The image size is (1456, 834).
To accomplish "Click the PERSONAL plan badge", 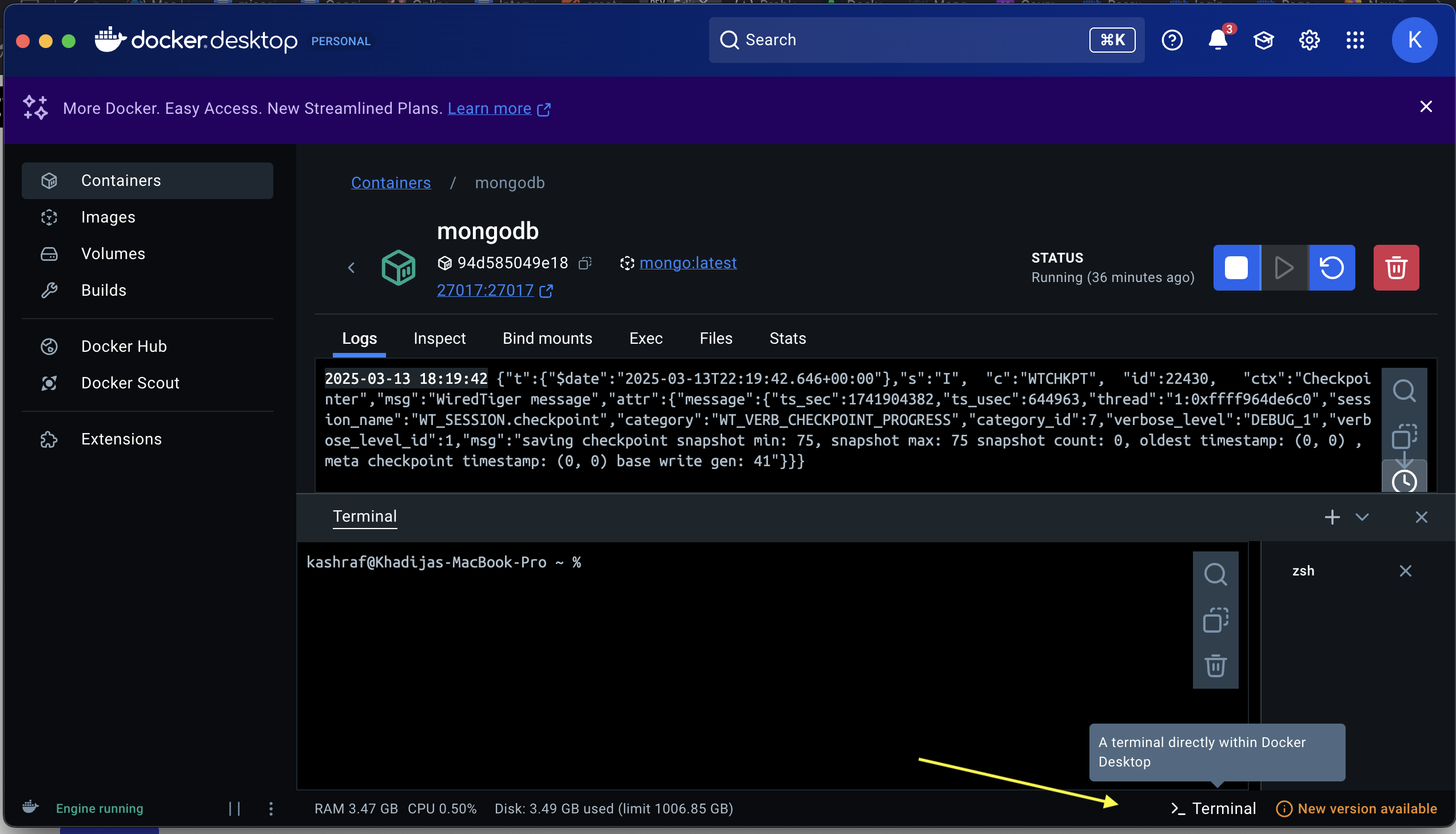I will click(x=341, y=41).
